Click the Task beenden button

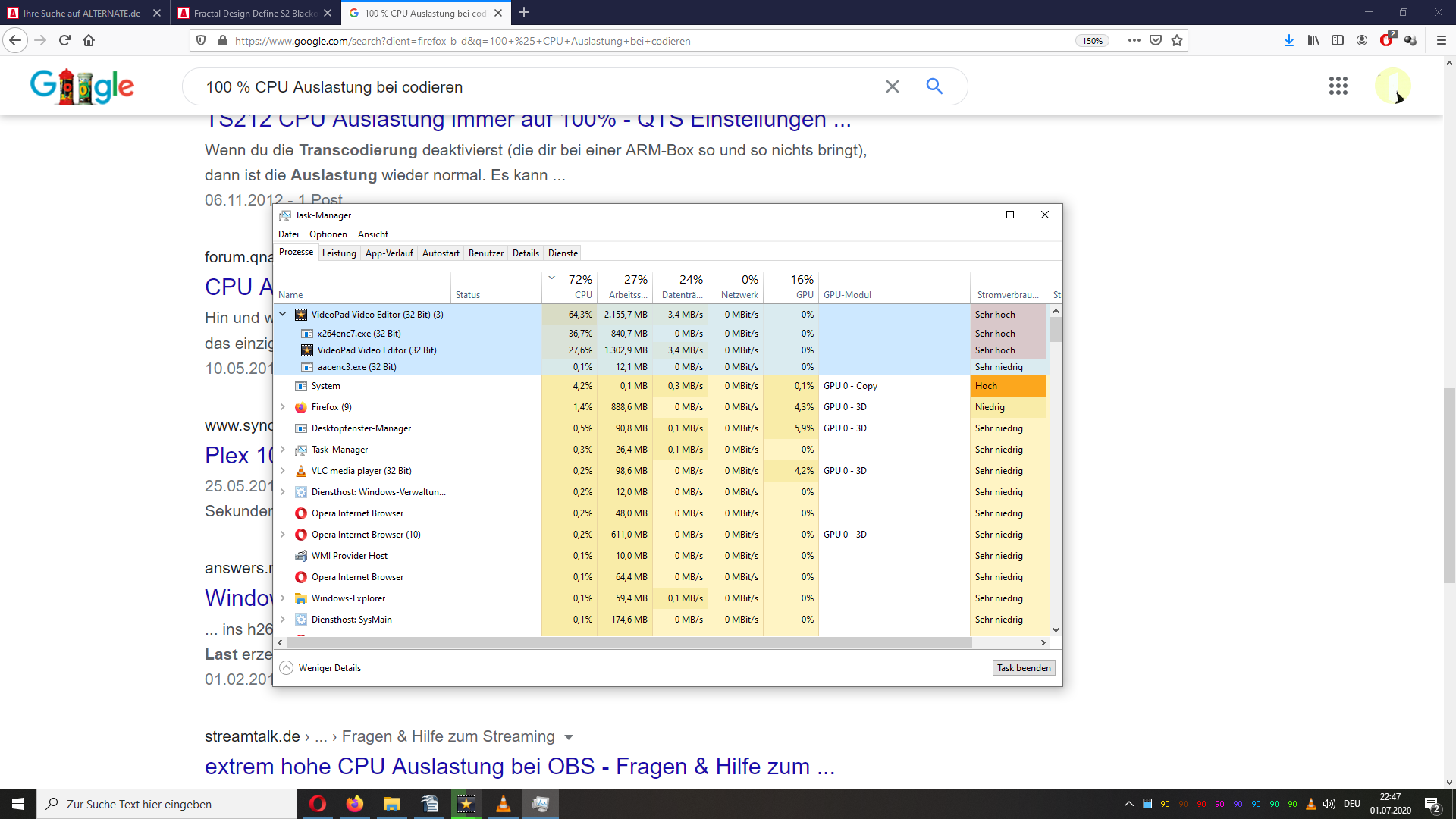1023,668
